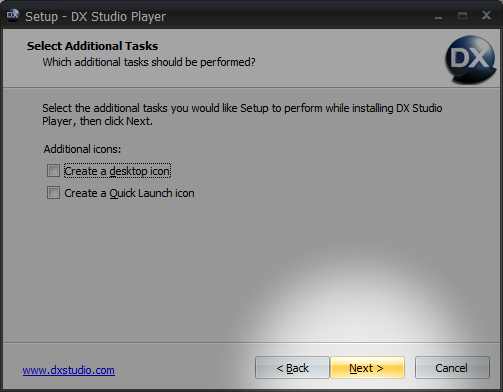The width and height of the screenshot is (503, 392).
Task: Click the maximize window button
Action: coord(462,16)
